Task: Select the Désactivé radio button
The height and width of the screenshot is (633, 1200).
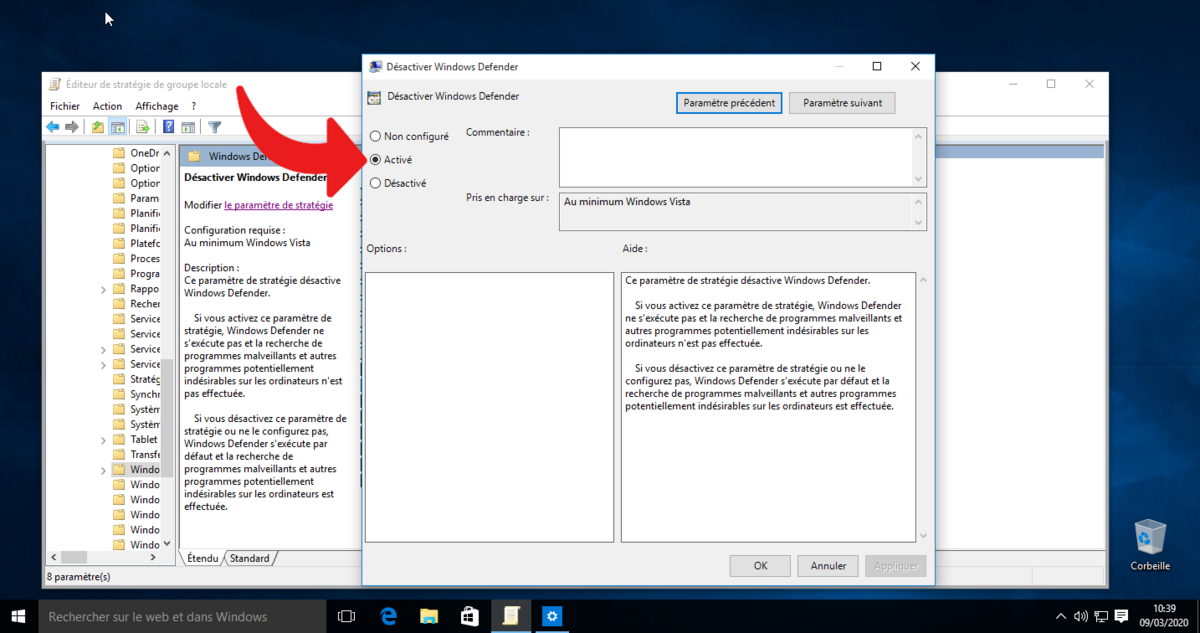Action: point(375,183)
